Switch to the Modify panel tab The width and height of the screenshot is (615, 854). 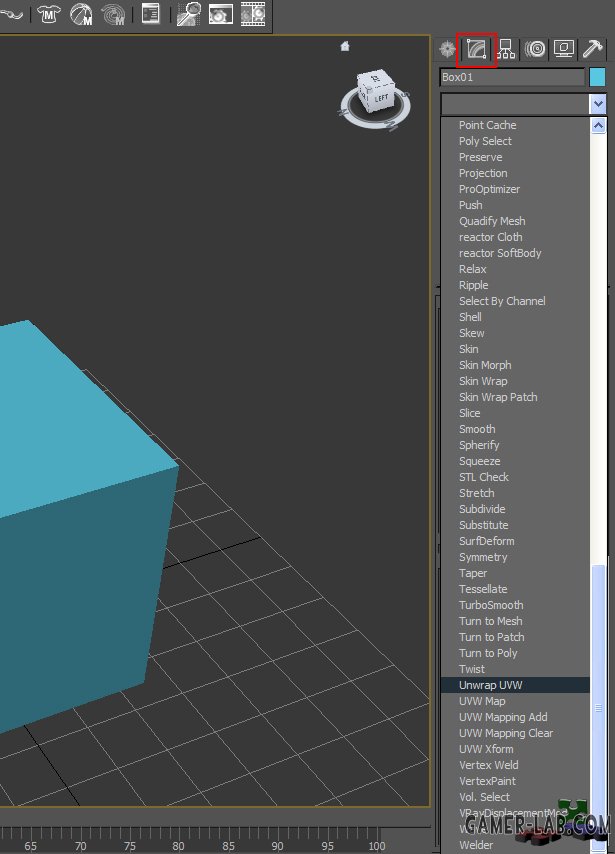click(x=477, y=49)
